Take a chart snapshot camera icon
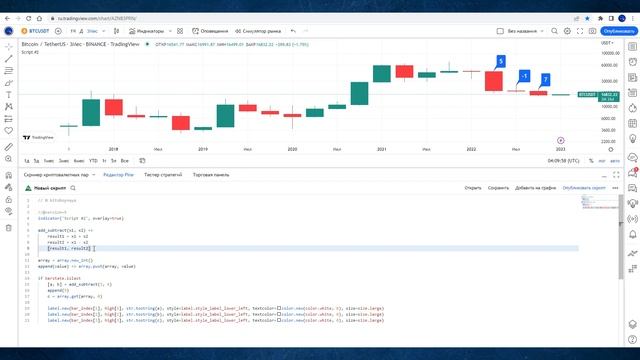The image size is (640, 360). click(x=592, y=31)
